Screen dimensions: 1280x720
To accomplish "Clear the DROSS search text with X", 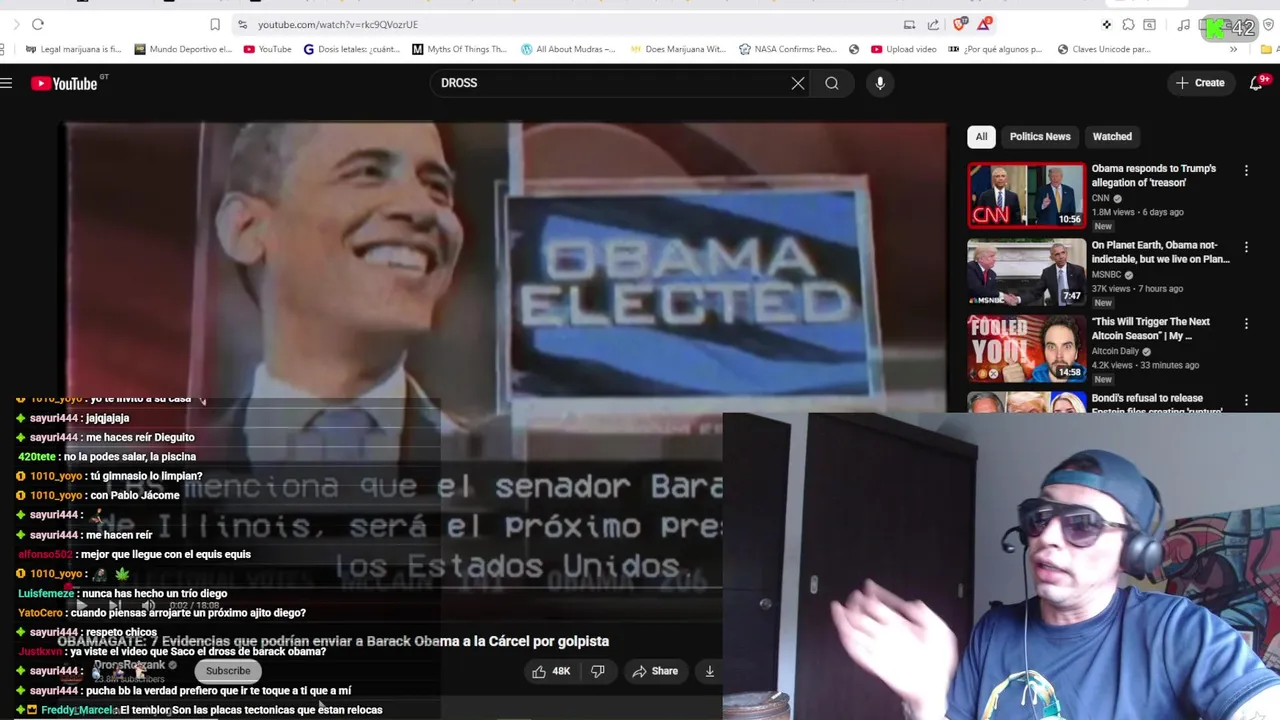I will tap(798, 83).
